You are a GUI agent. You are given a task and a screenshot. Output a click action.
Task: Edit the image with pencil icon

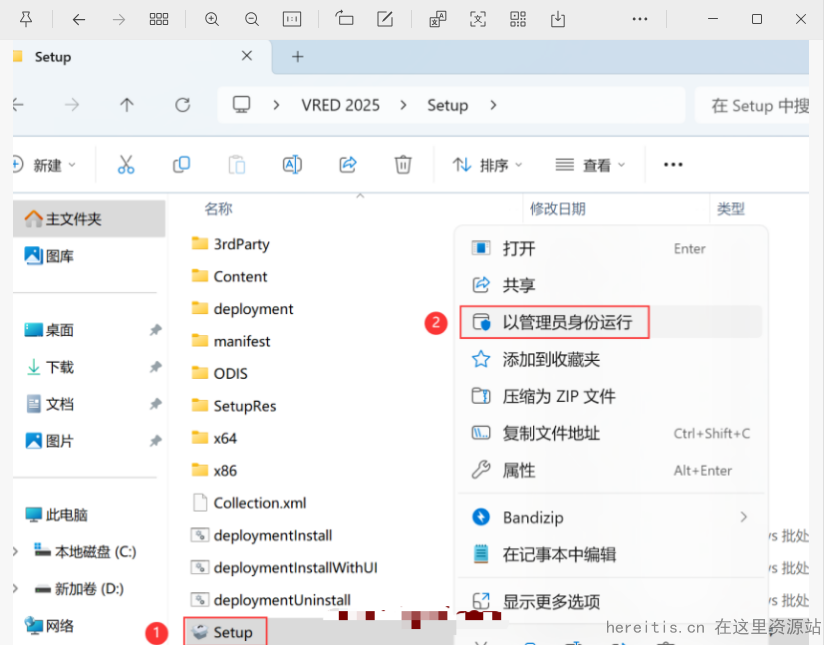coord(385,19)
